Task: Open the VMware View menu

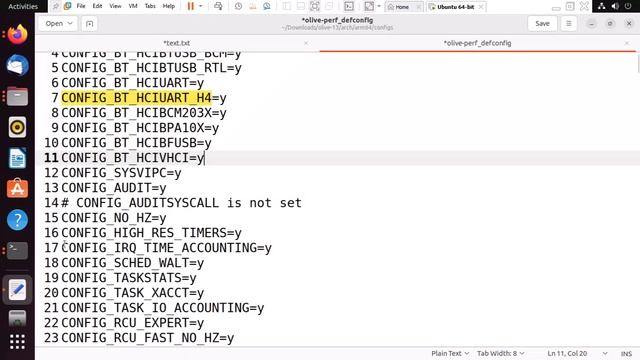Action: pos(115,6)
